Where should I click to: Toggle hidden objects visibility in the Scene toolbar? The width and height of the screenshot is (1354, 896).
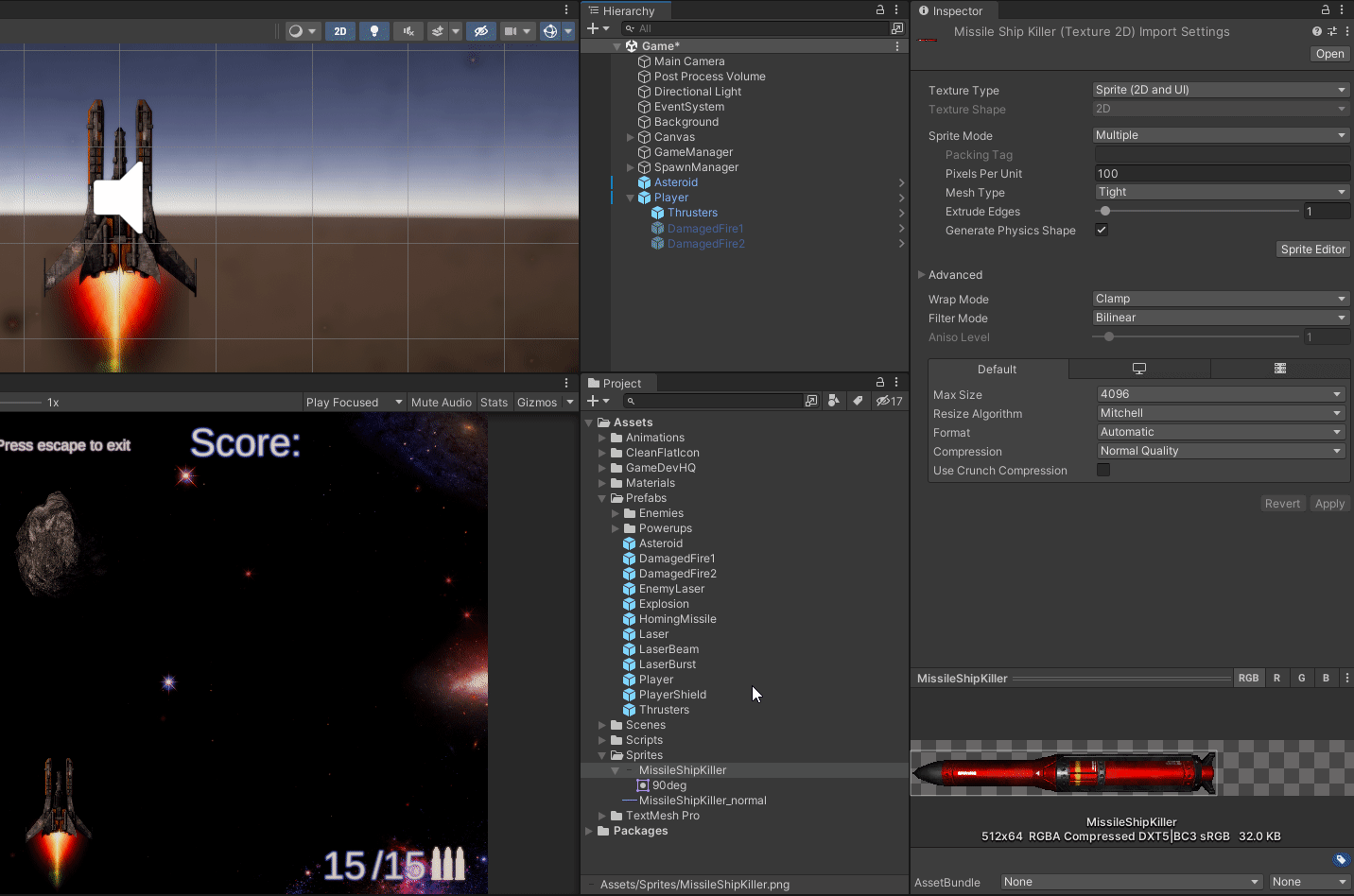[481, 31]
